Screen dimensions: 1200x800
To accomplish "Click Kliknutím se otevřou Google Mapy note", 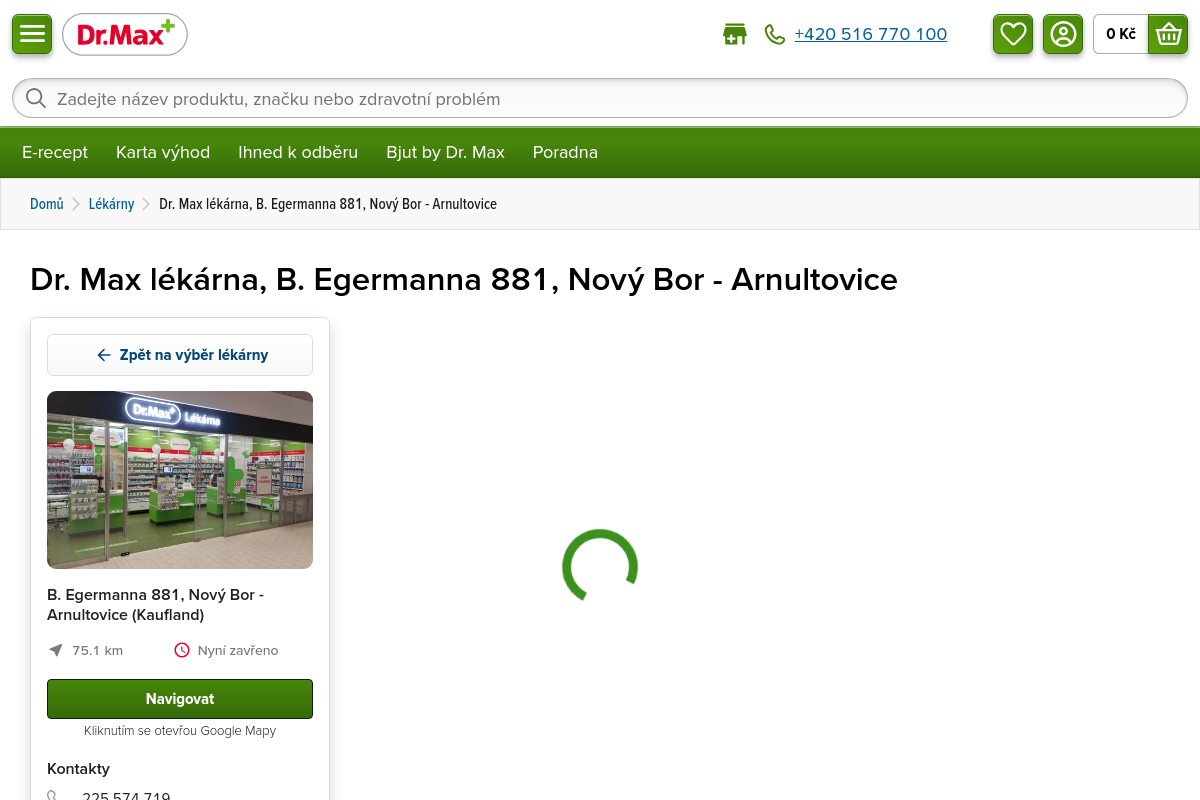I will (x=180, y=731).
